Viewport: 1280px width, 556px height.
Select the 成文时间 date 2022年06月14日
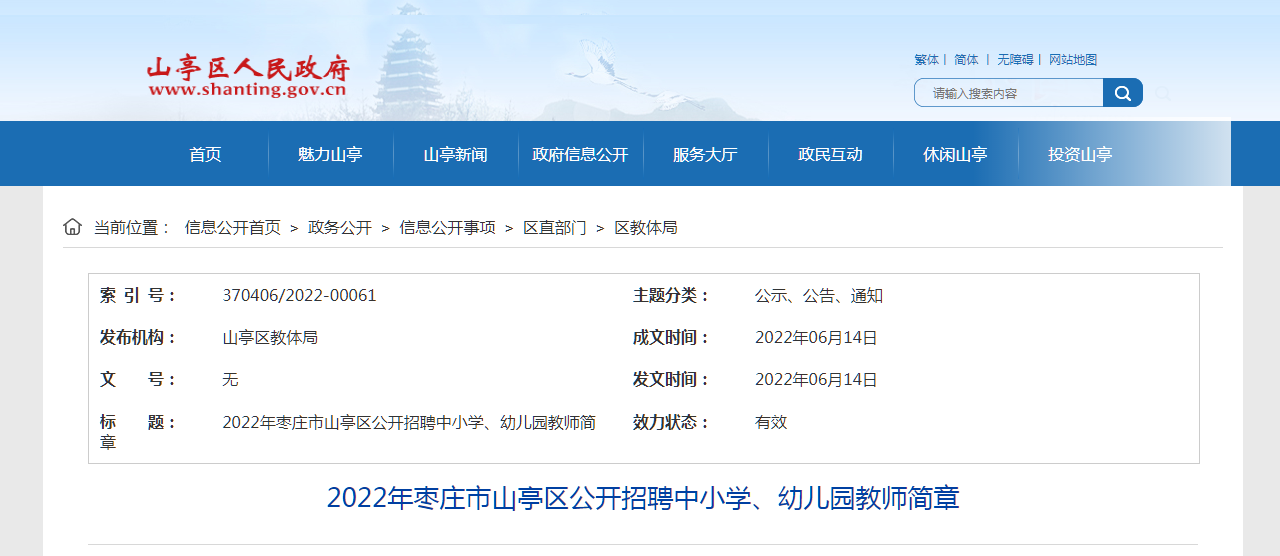coord(816,338)
